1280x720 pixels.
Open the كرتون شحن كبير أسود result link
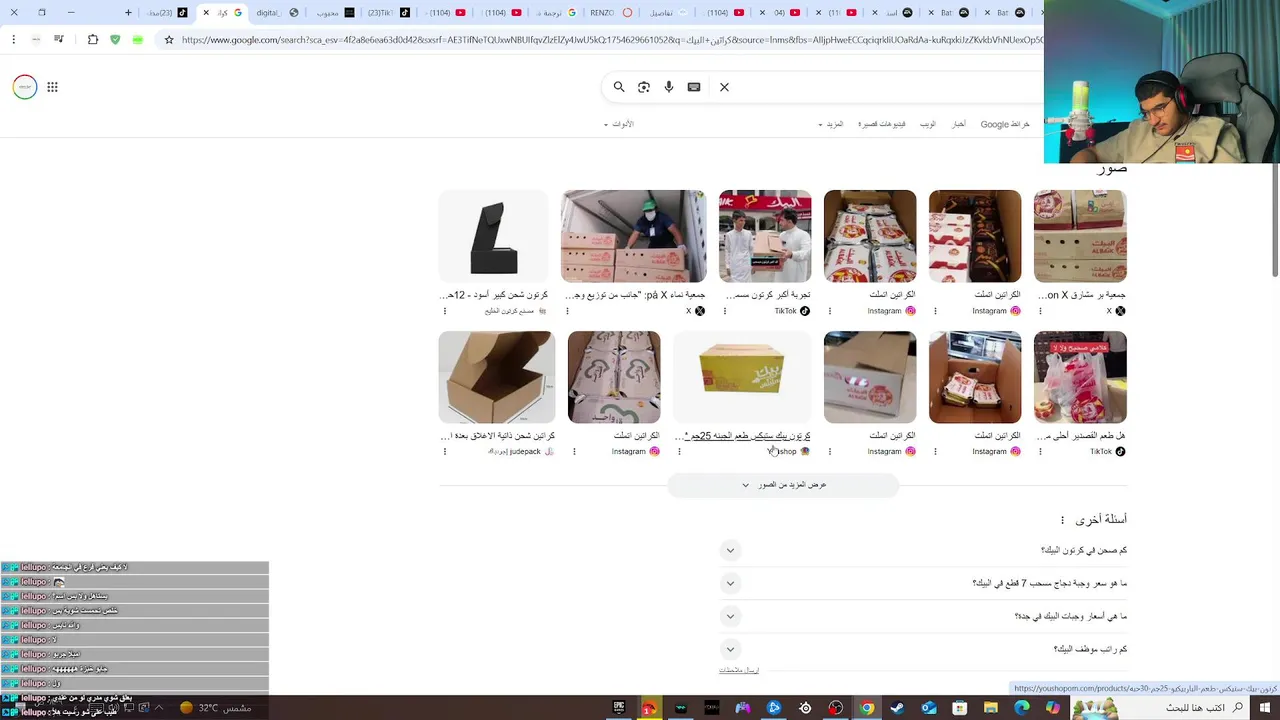[494, 295]
